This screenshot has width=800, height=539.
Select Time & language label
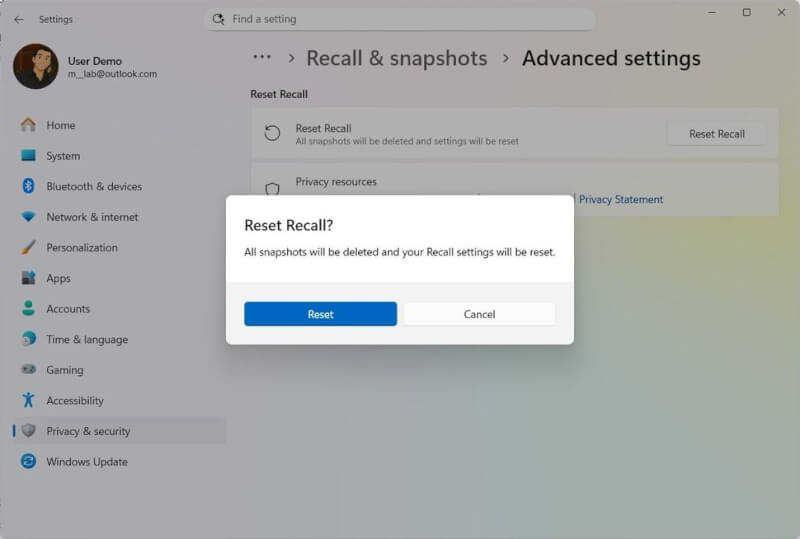87,339
